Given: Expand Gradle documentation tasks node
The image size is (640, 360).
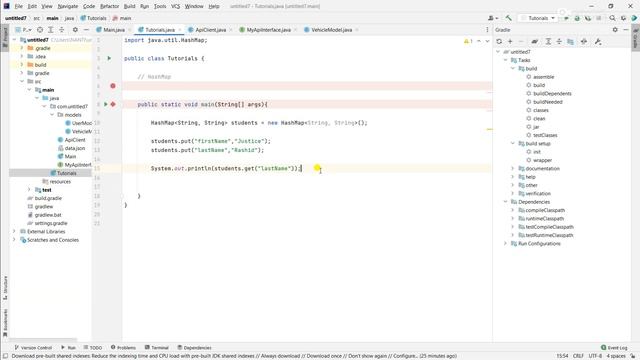Looking at the screenshot, I should click(513, 168).
